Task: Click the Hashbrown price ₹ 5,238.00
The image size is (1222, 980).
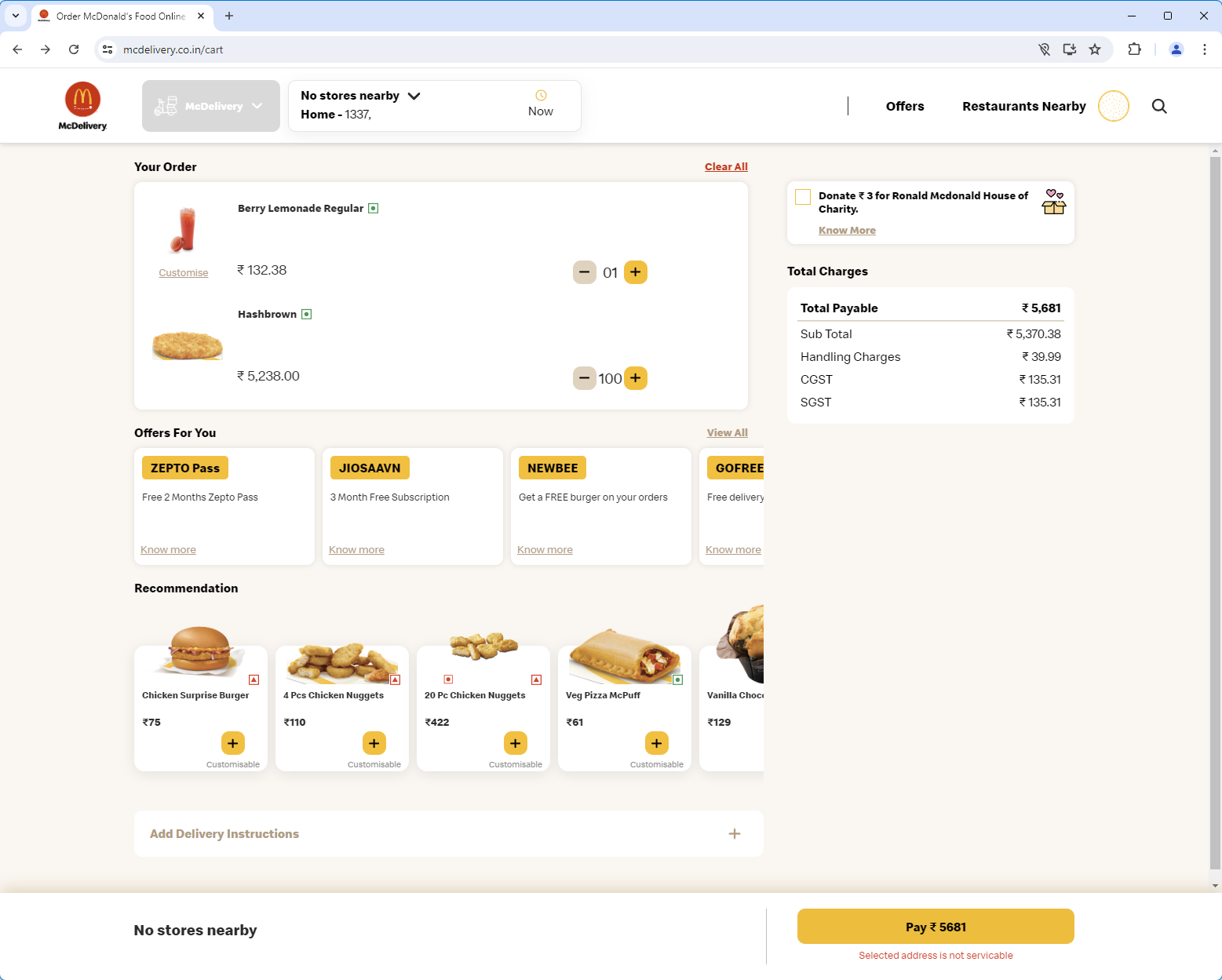Action: (268, 376)
